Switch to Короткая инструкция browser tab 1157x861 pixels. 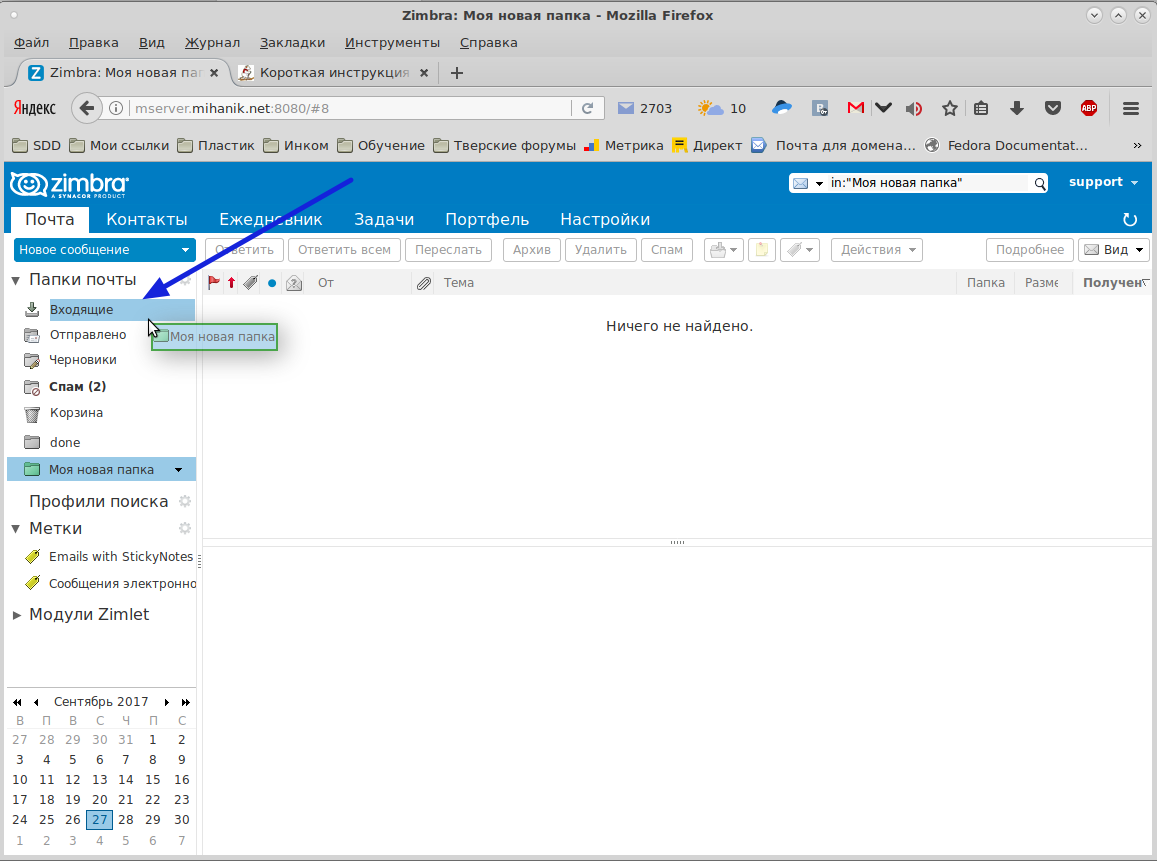(334, 72)
